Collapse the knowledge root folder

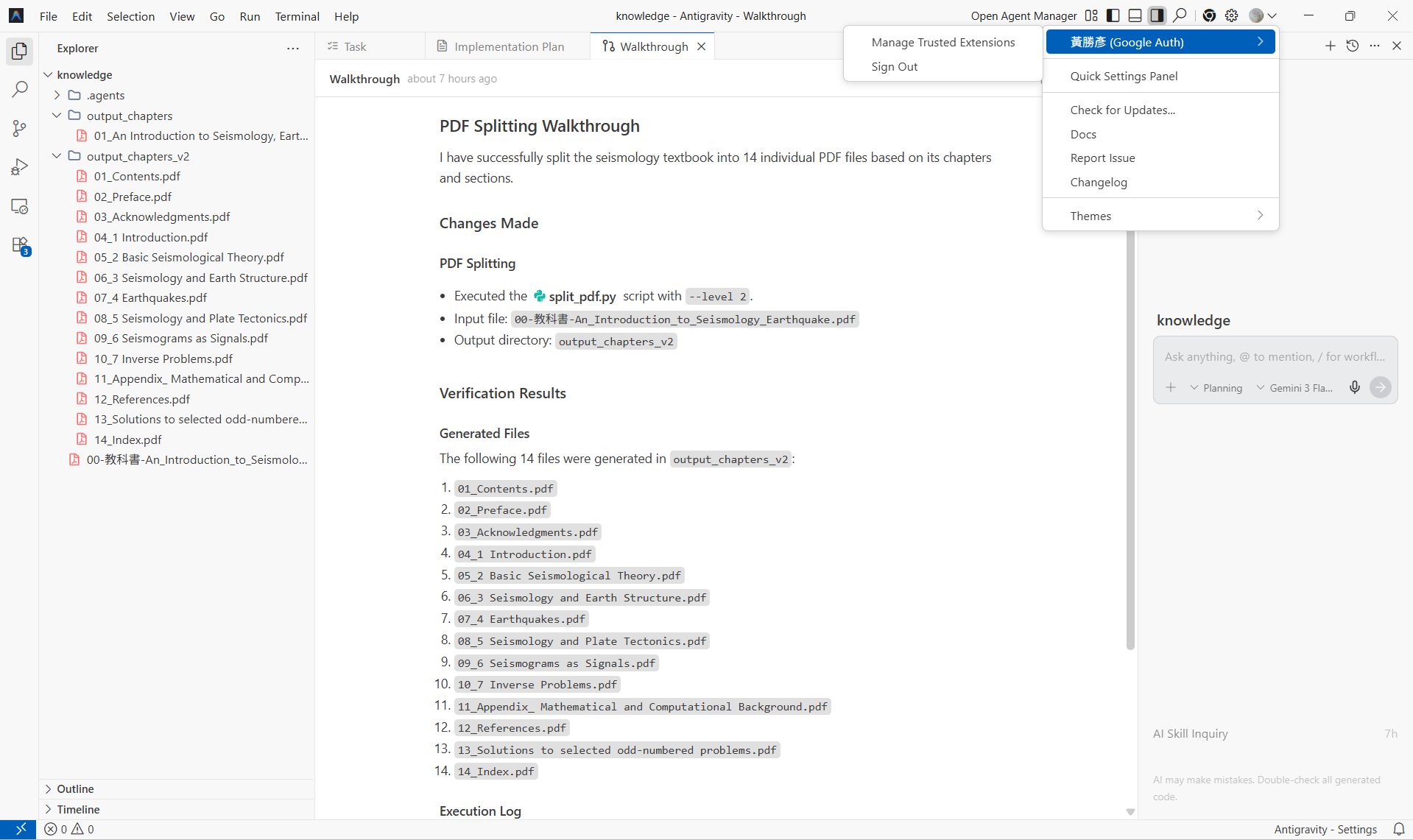48,75
